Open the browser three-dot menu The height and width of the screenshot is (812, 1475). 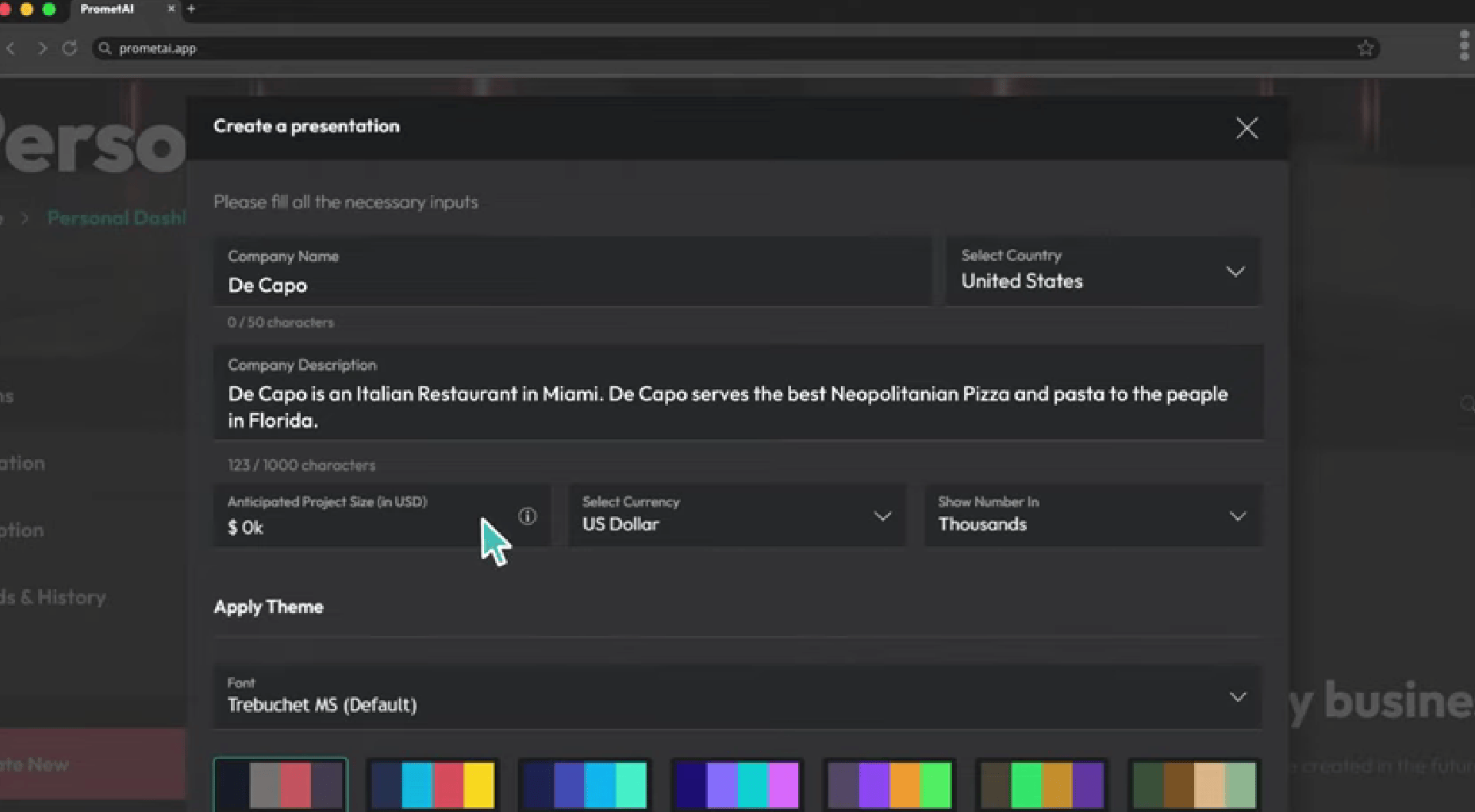point(1464,46)
